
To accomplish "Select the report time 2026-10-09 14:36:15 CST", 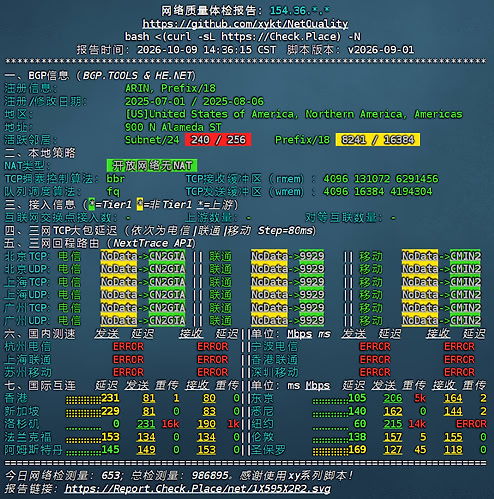I will (x=207, y=50).
